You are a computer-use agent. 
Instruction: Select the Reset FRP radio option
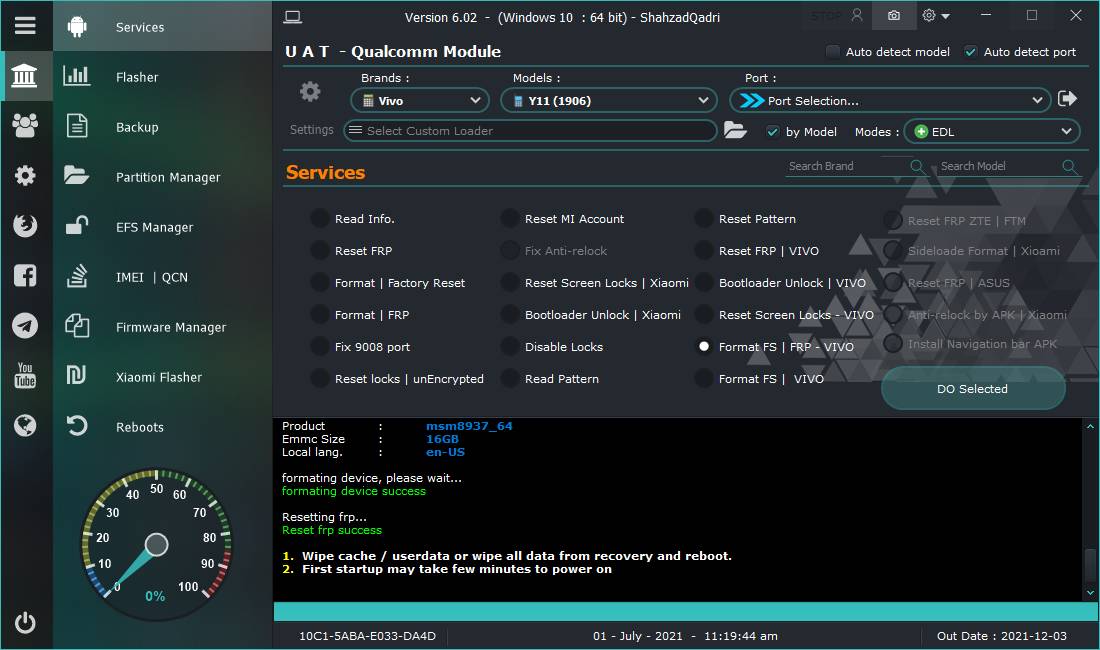[x=320, y=250]
